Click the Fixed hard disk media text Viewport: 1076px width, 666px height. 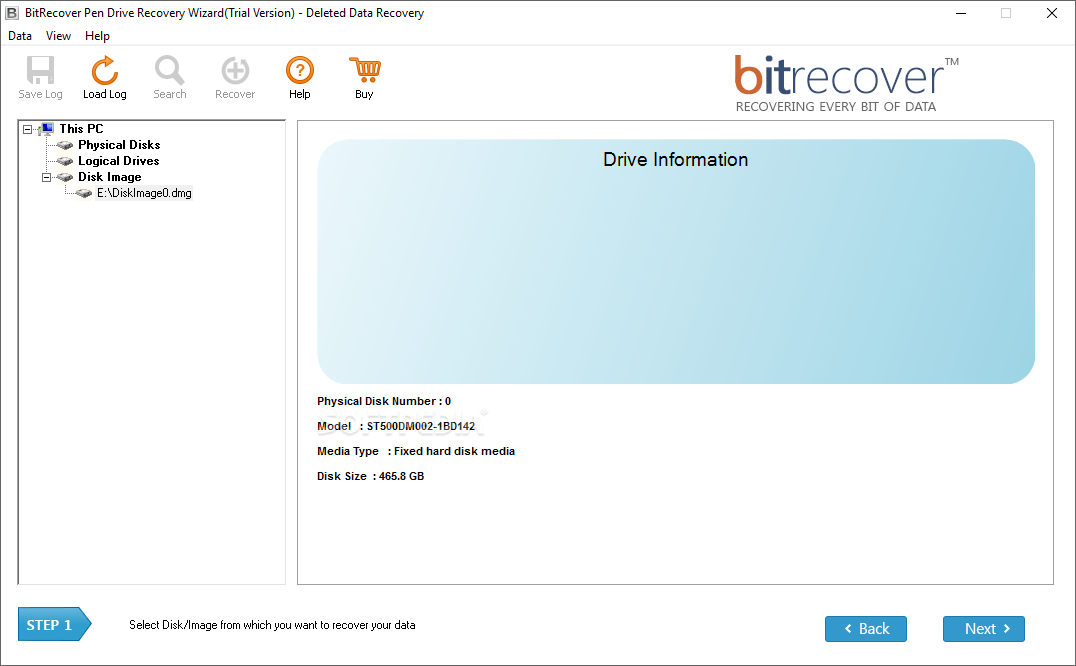pyautogui.click(x=454, y=451)
